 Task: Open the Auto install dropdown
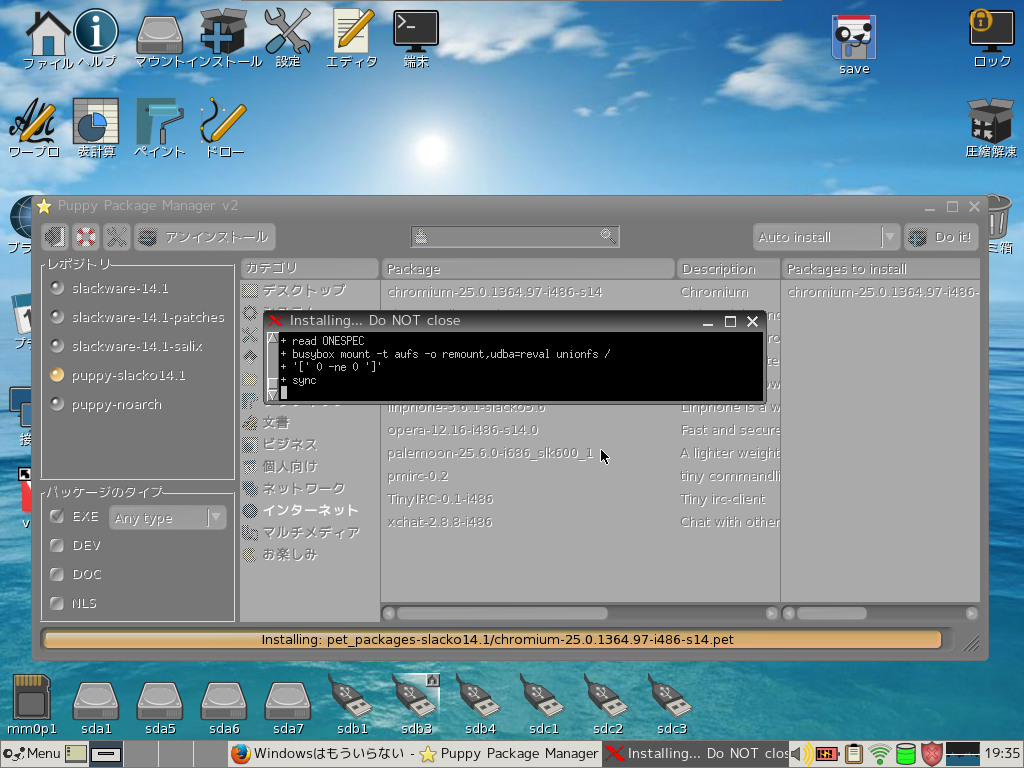click(x=826, y=236)
